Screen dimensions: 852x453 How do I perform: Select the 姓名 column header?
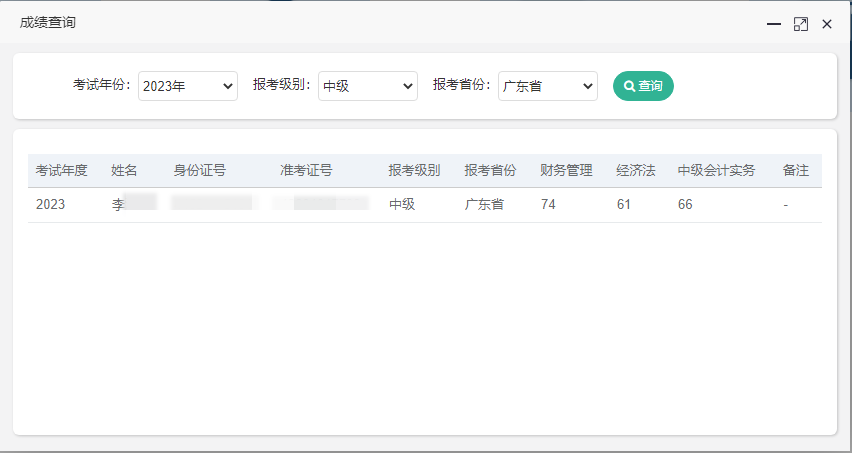click(124, 170)
